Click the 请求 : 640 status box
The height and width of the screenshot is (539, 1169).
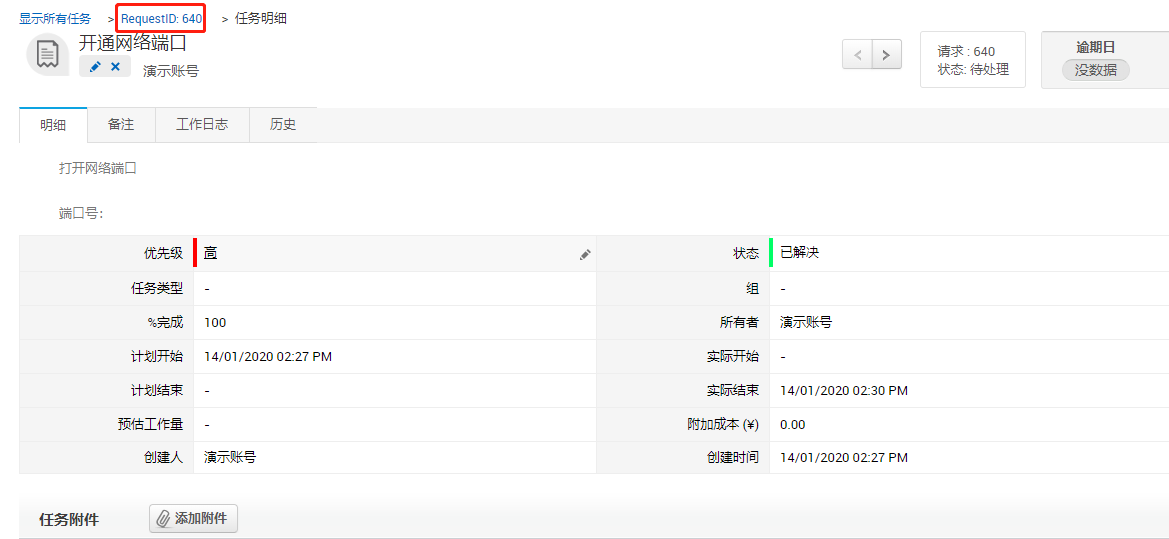pyautogui.click(x=972, y=60)
